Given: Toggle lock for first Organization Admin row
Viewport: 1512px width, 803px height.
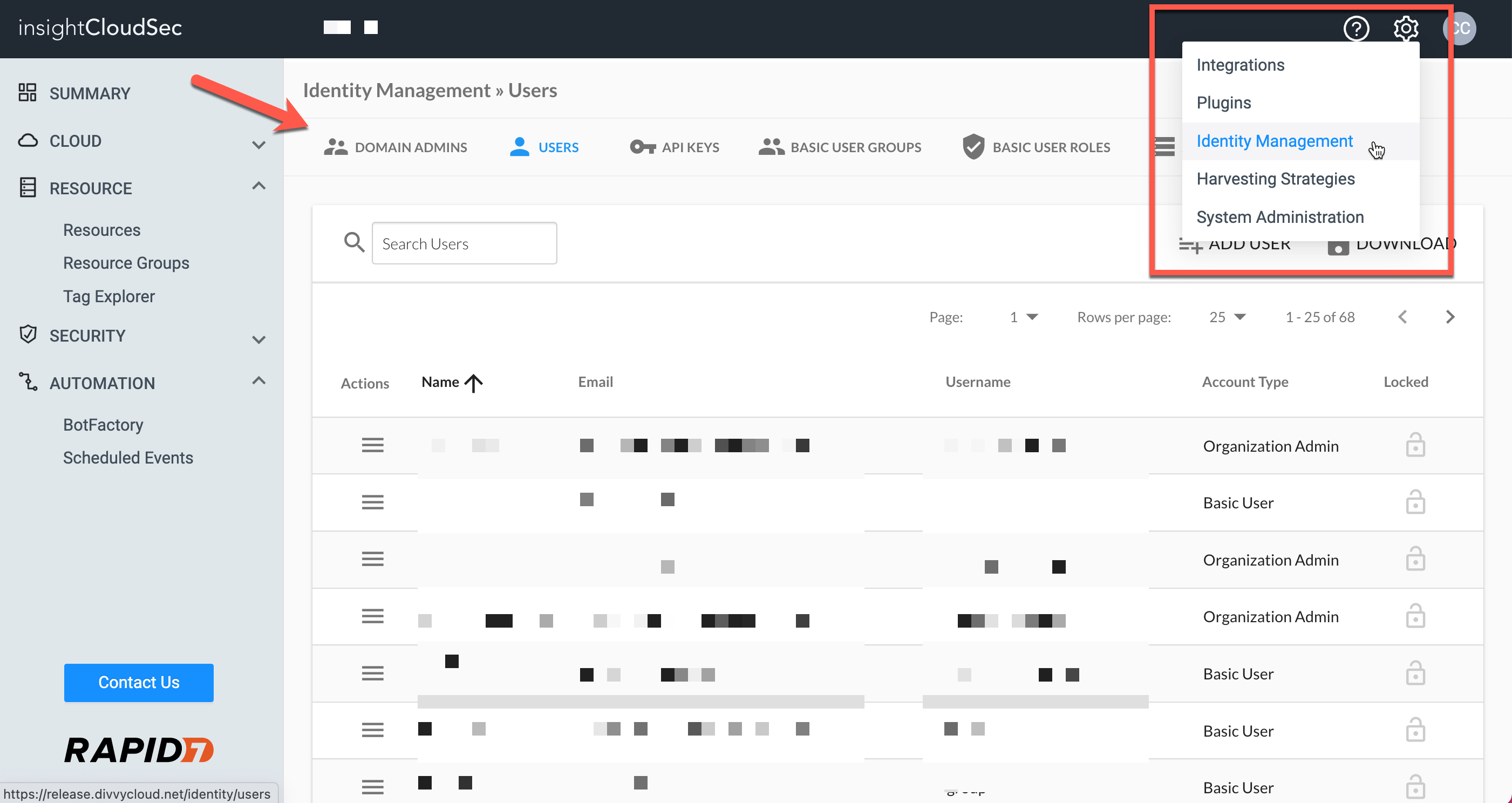Looking at the screenshot, I should point(1415,445).
